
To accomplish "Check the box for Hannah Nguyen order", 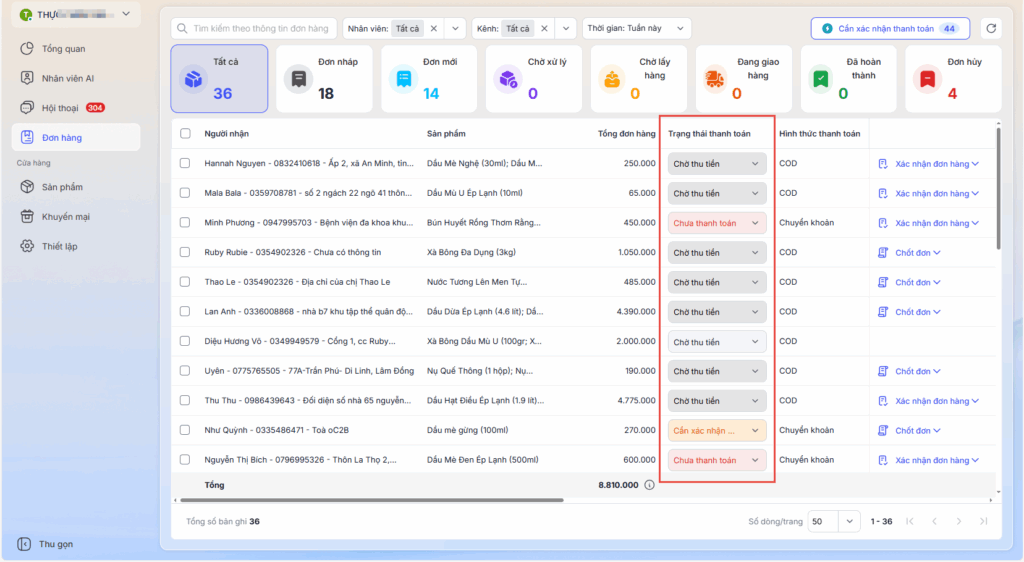I will click(185, 164).
